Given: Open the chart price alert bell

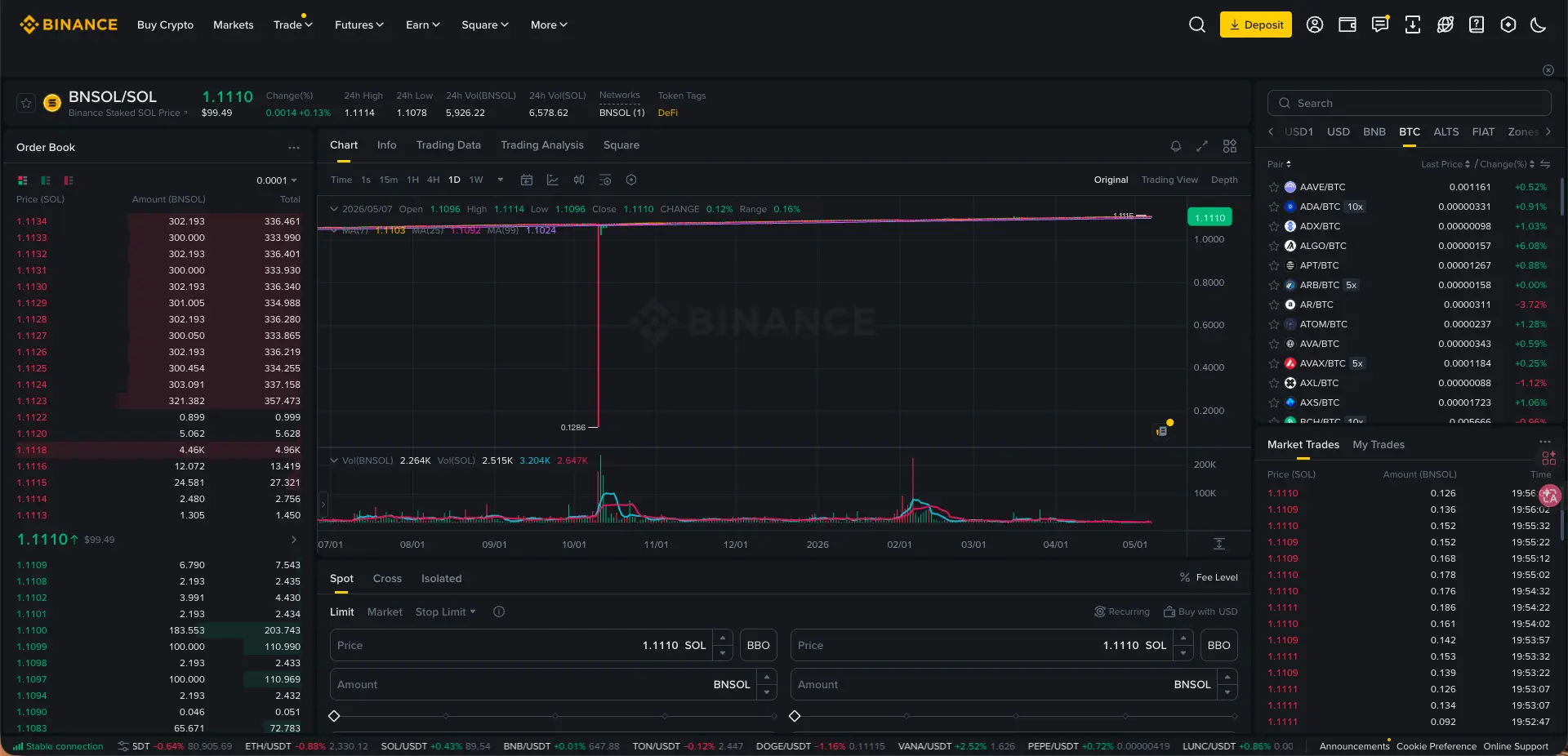Looking at the screenshot, I should click(x=1176, y=146).
